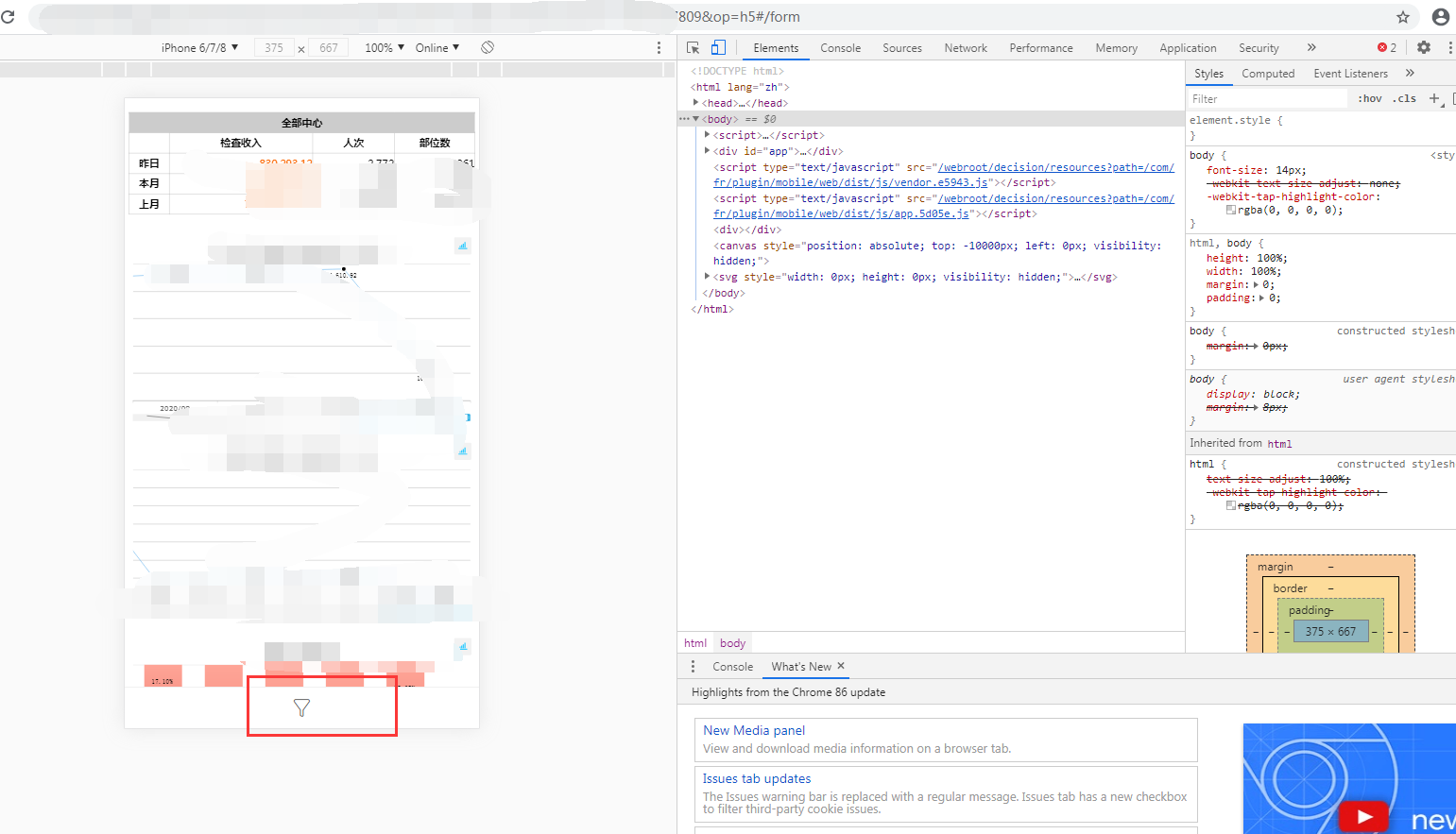Click the page reload icon
Image resolution: width=1456 pixels, height=834 pixels.
coord(8,17)
